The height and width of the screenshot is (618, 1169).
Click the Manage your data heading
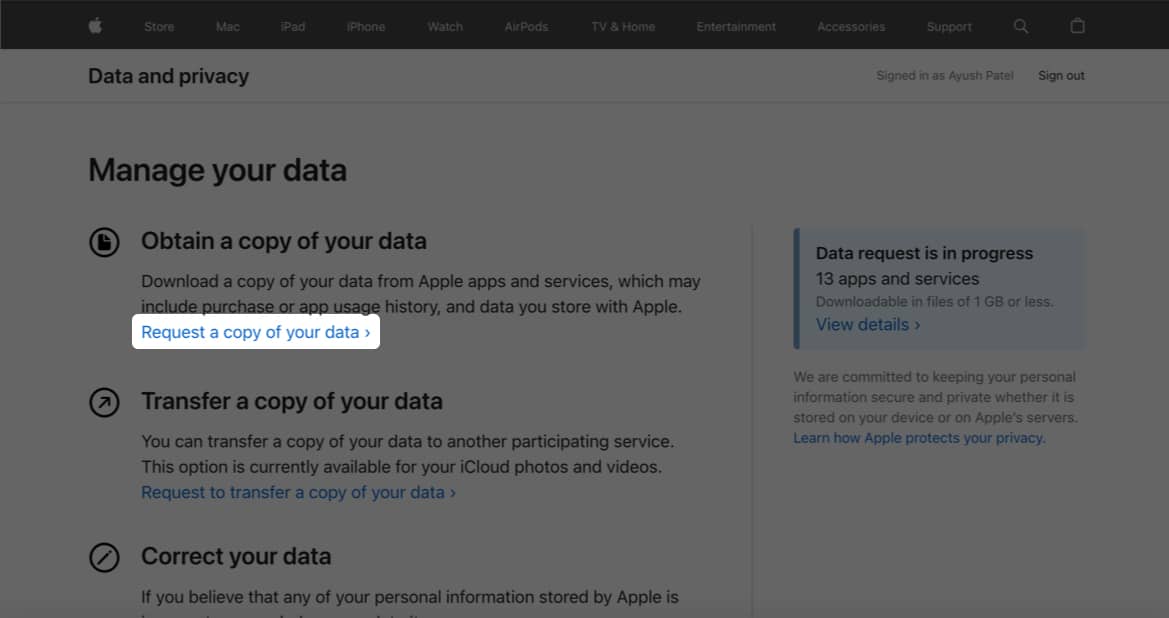point(218,170)
